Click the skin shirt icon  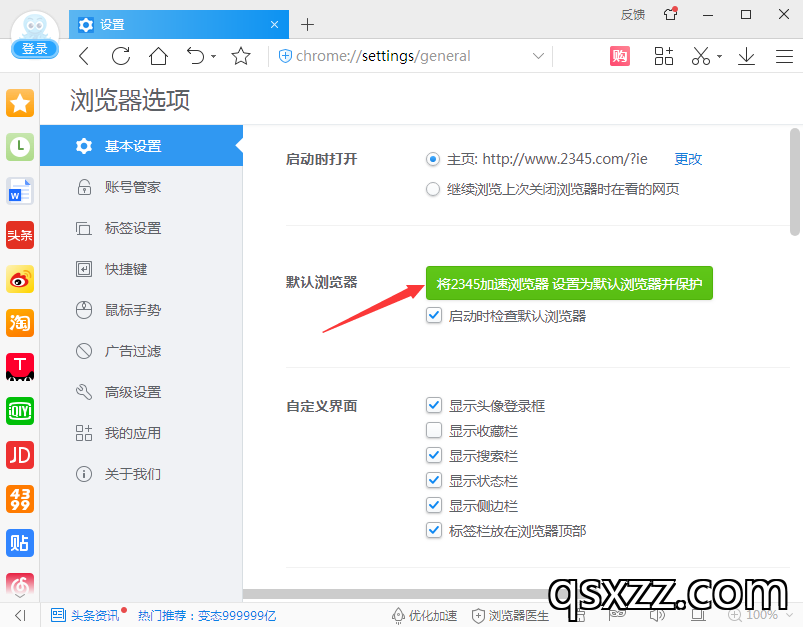tap(671, 14)
